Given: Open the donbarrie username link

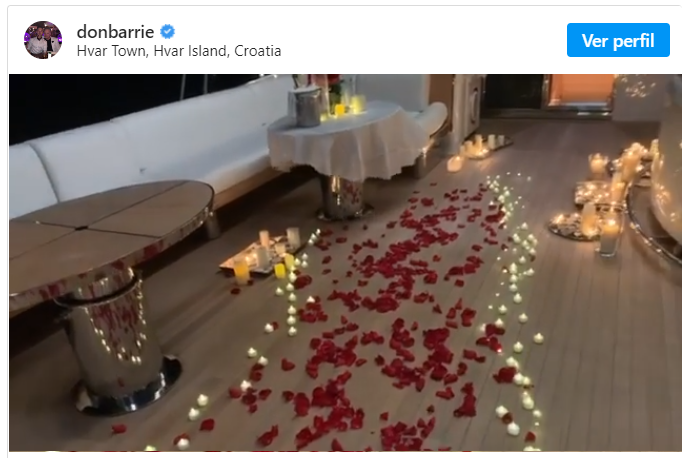Looking at the screenshot, I should [115, 32].
